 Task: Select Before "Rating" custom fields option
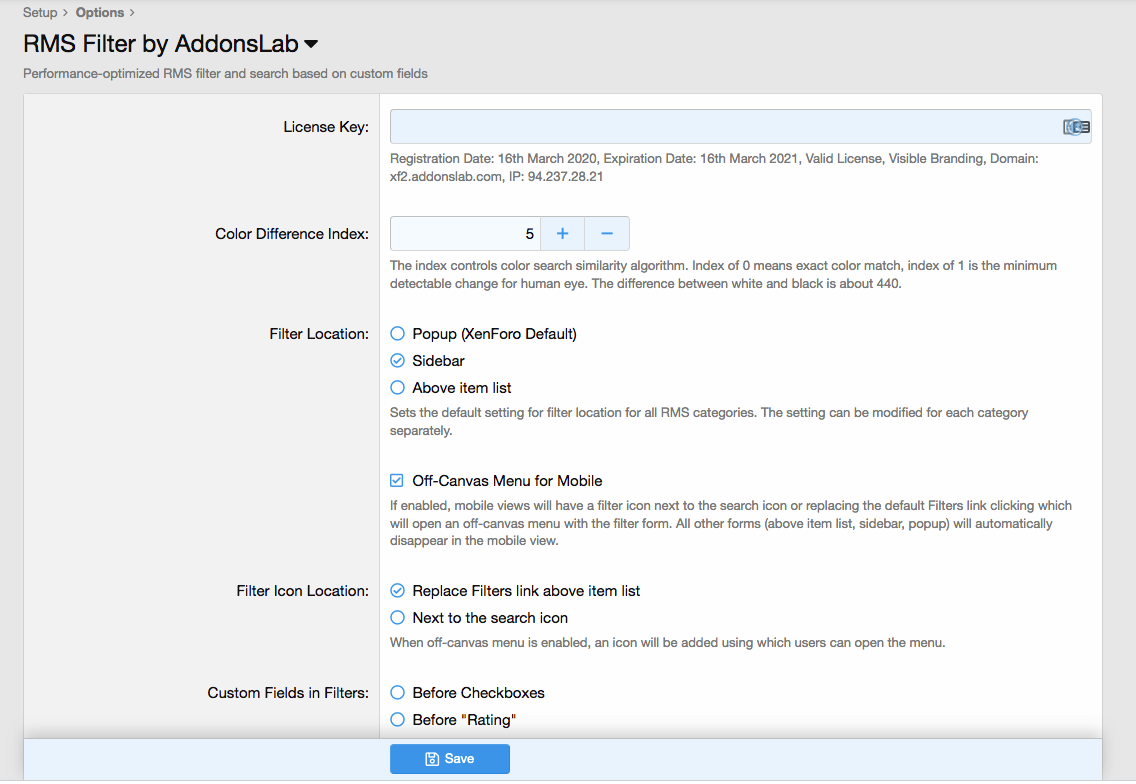[398, 720]
